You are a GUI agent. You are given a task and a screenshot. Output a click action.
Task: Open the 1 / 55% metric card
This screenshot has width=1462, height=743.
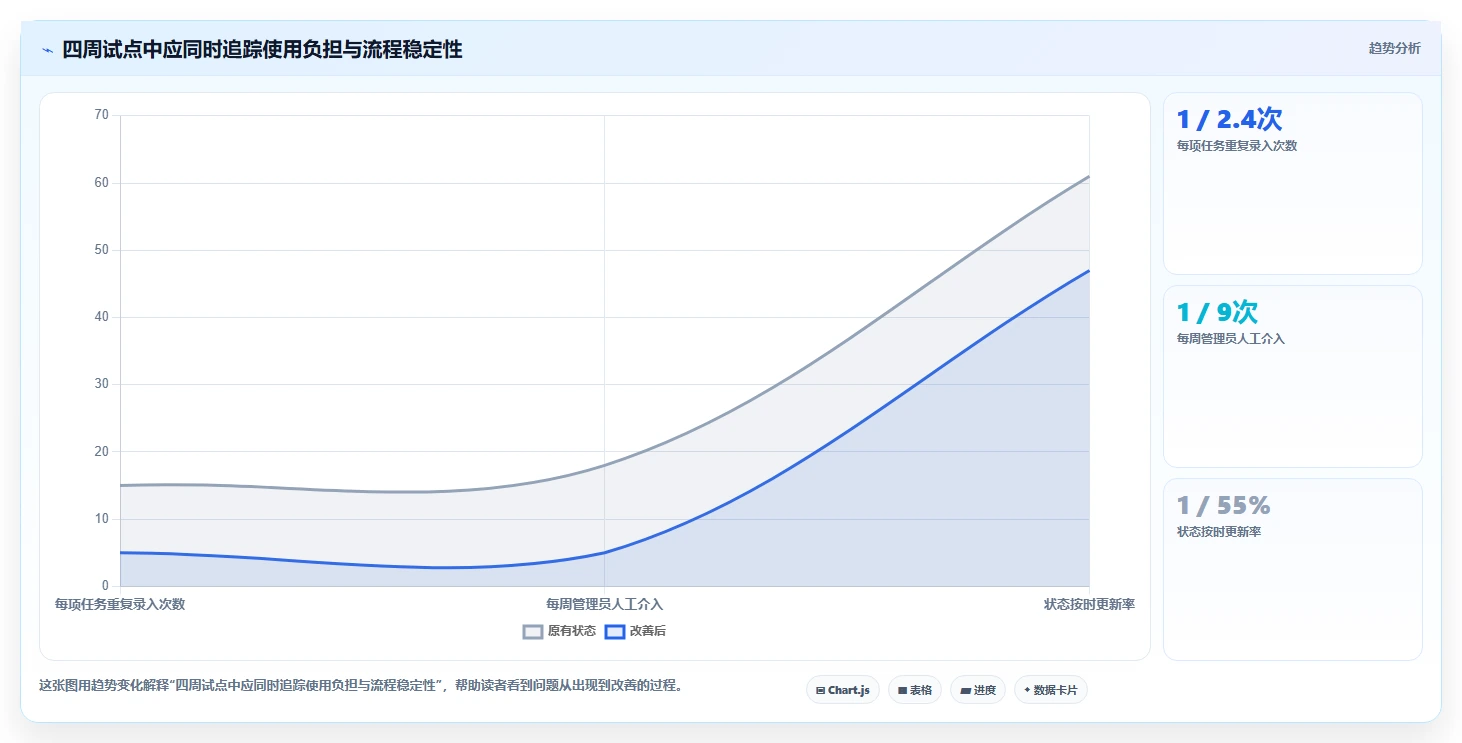point(1292,569)
